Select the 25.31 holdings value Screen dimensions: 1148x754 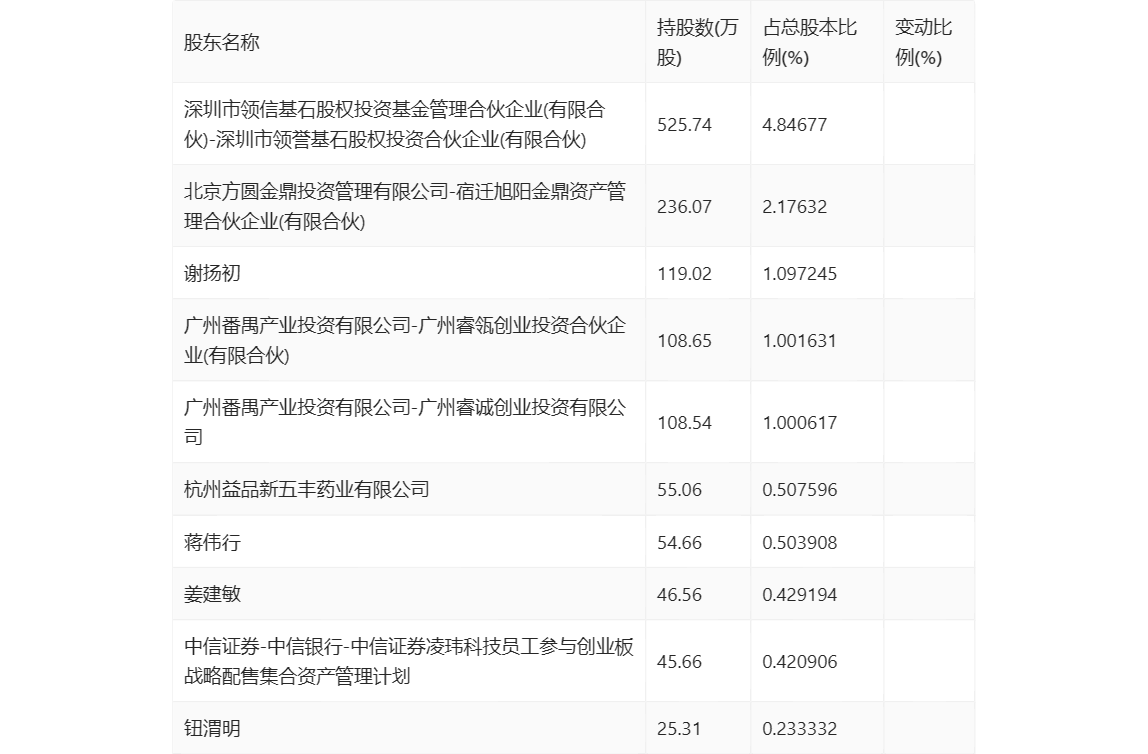(x=679, y=728)
